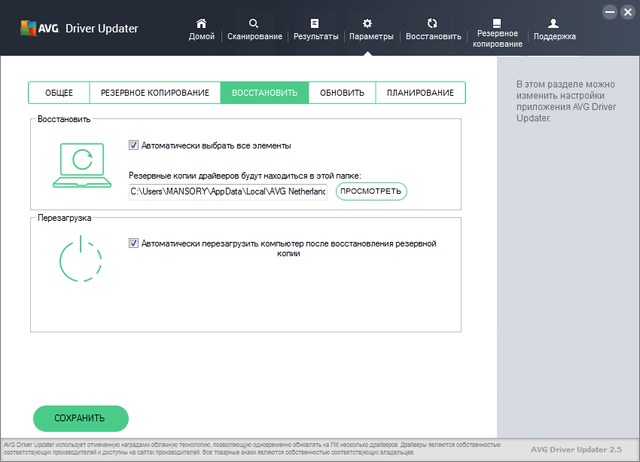Switch to the ОБЩЕЕ tab
The width and height of the screenshot is (640, 462).
click(x=59, y=93)
